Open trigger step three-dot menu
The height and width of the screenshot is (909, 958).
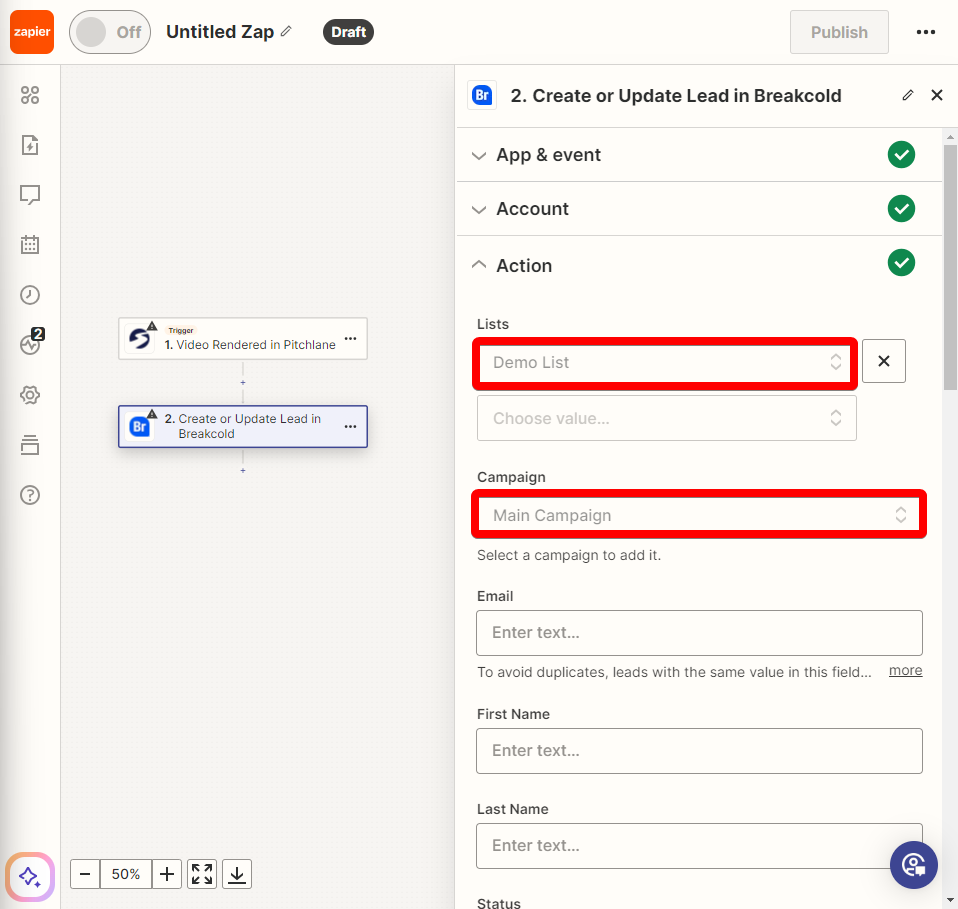click(351, 338)
